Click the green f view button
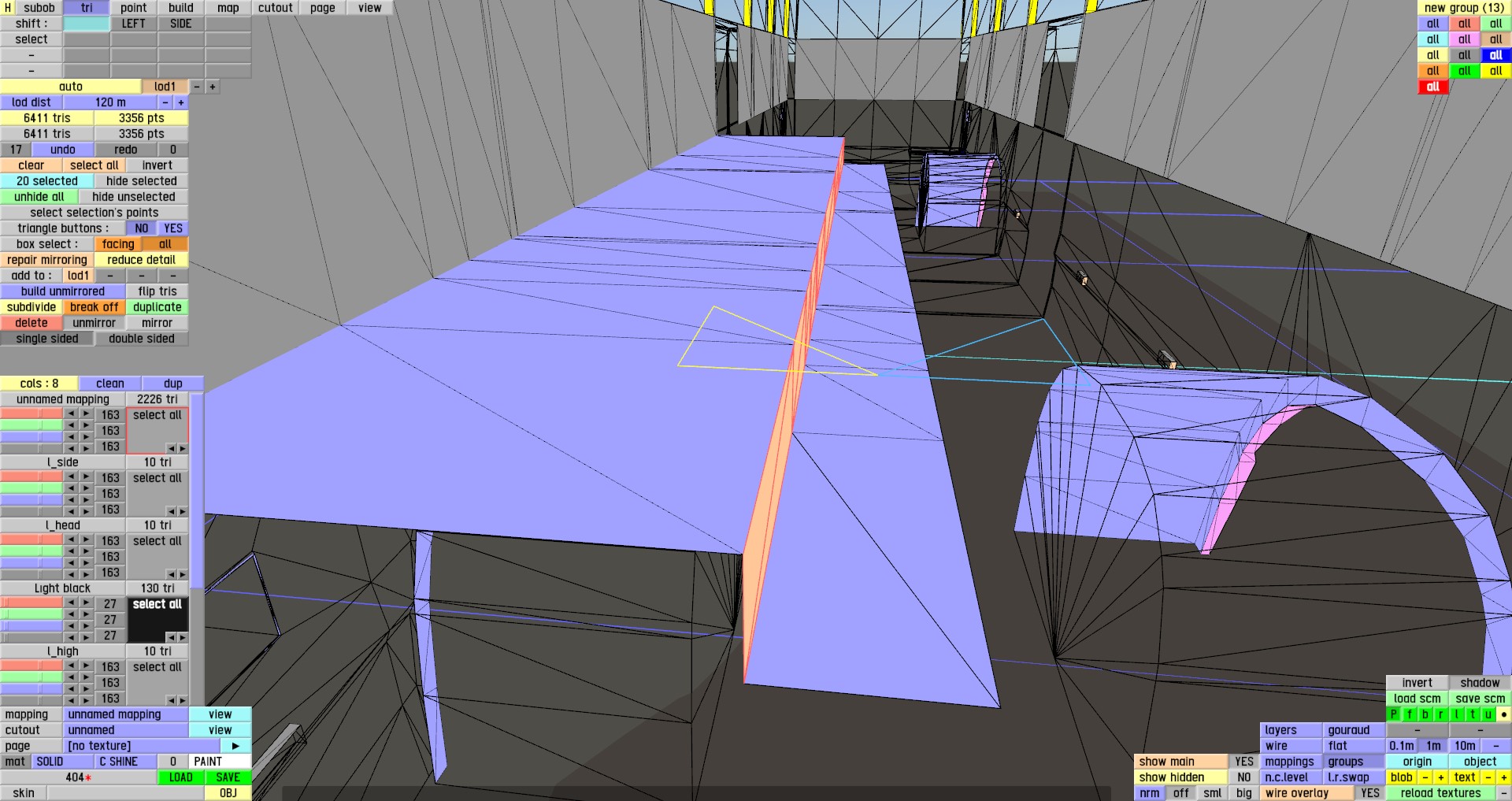The image size is (1512, 801). [x=1410, y=714]
